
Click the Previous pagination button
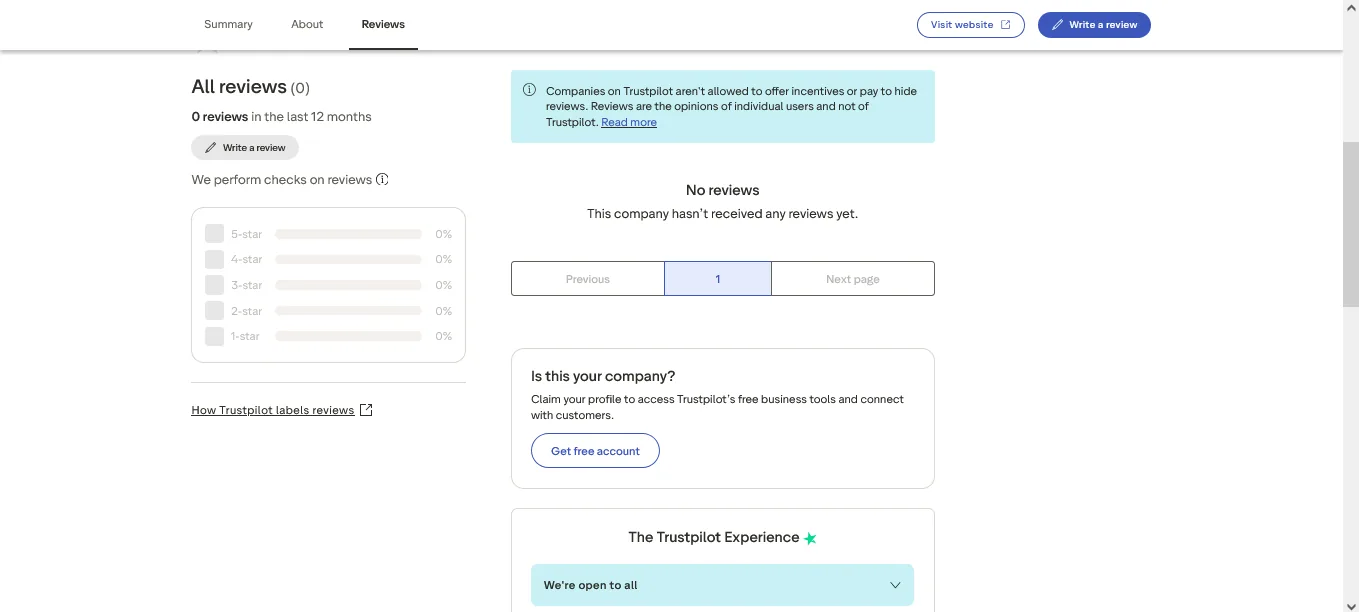coord(588,279)
